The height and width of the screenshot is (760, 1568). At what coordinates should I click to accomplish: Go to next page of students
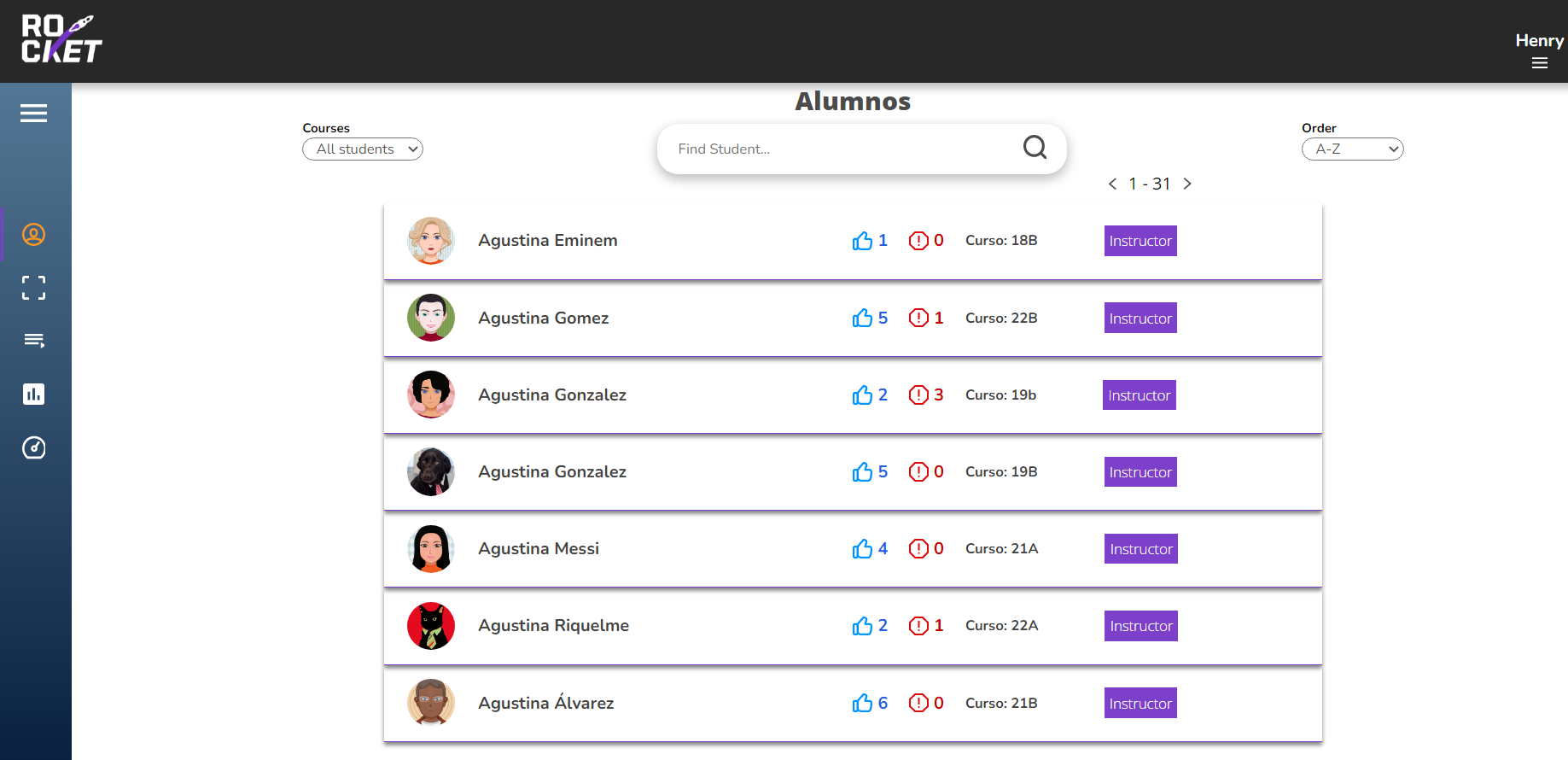(x=1186, y=184)
